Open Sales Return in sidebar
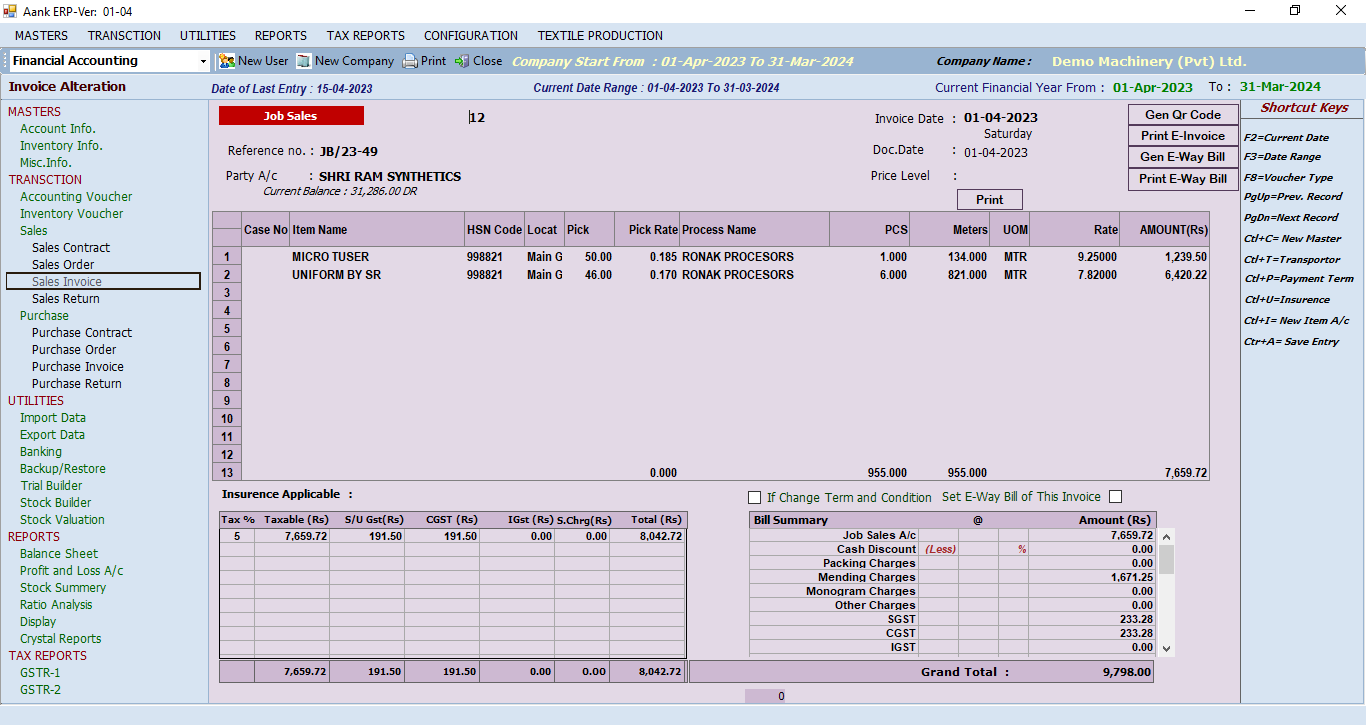This screenshot has height=725, width=1366. click(66, 299)
